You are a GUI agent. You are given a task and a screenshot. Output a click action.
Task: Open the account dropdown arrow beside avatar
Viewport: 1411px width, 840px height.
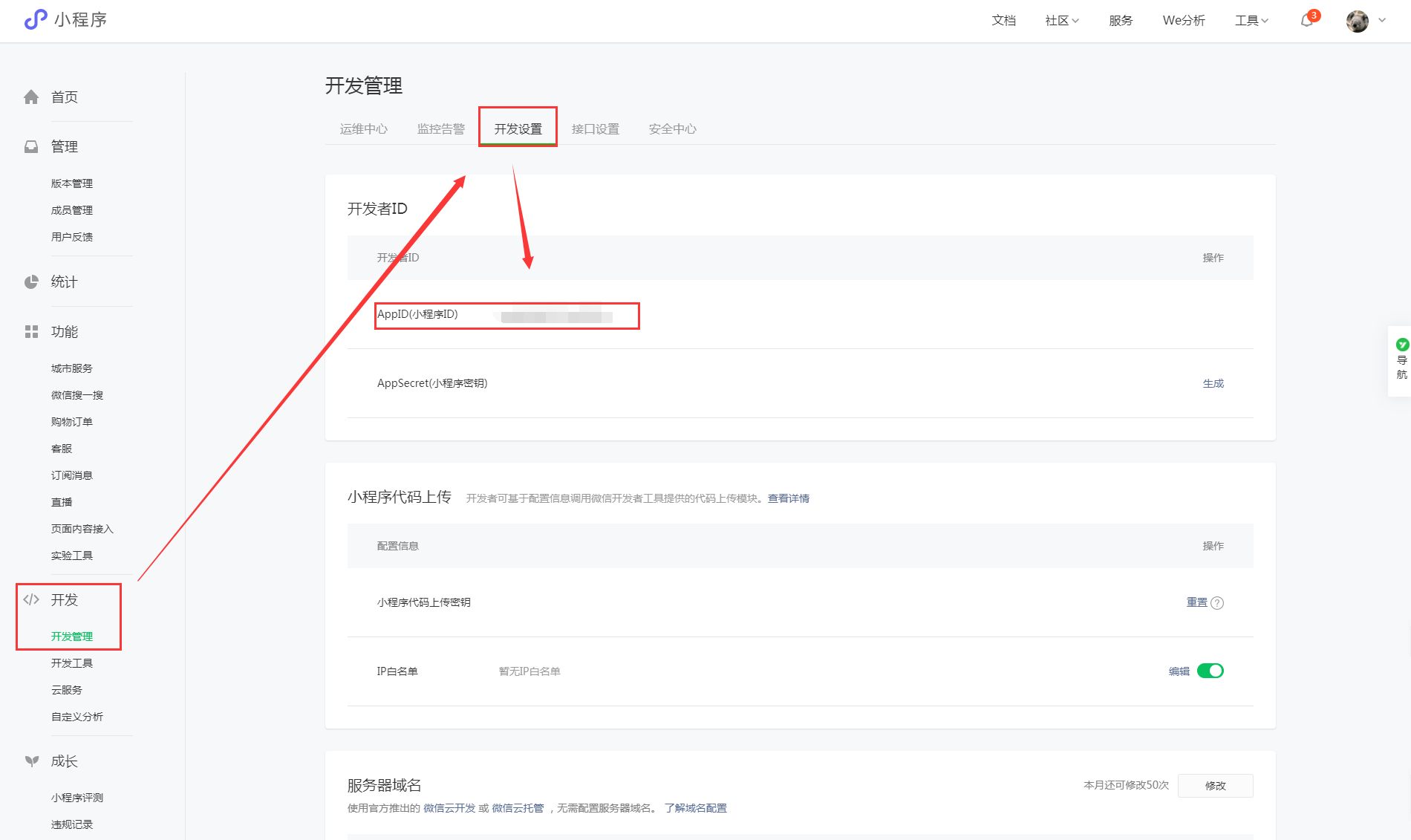pyautogui.click(x=1382, y=21)
